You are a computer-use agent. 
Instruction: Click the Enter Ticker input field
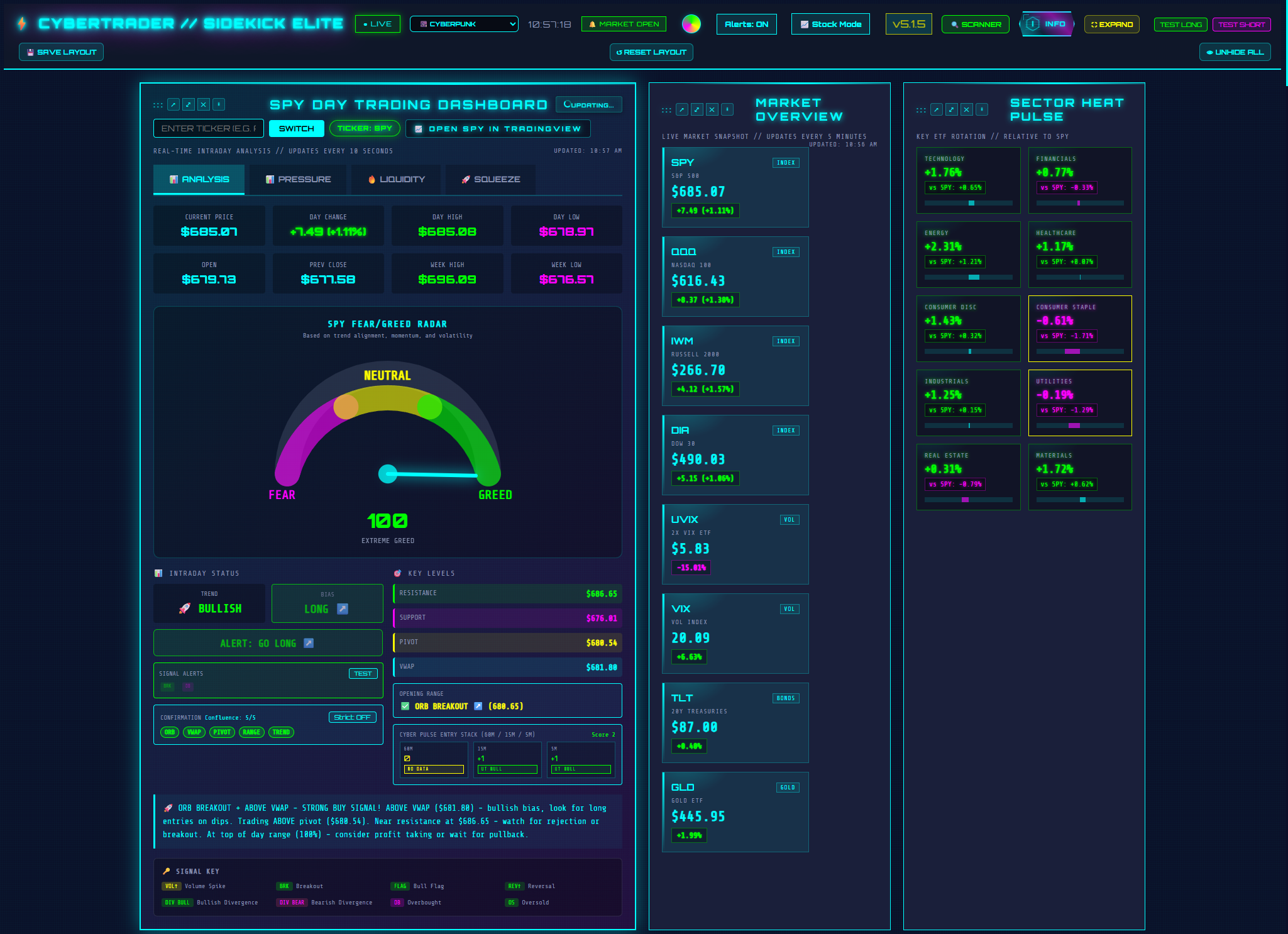coord(209,128)
